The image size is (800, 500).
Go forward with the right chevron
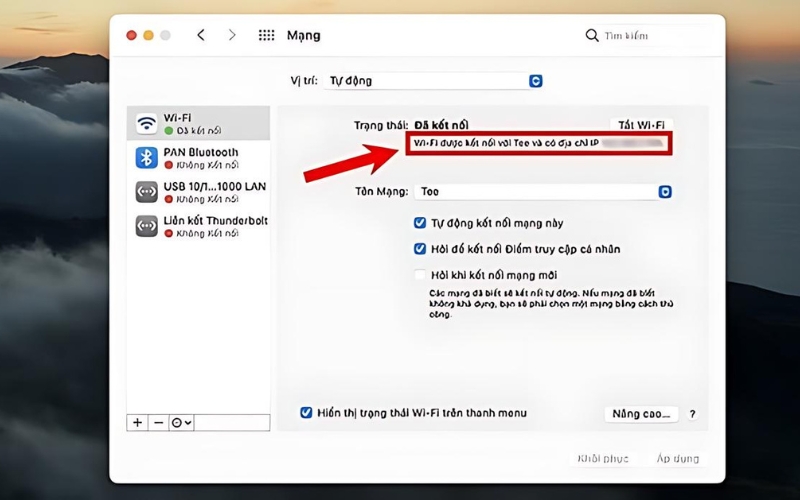click(232, 35)
